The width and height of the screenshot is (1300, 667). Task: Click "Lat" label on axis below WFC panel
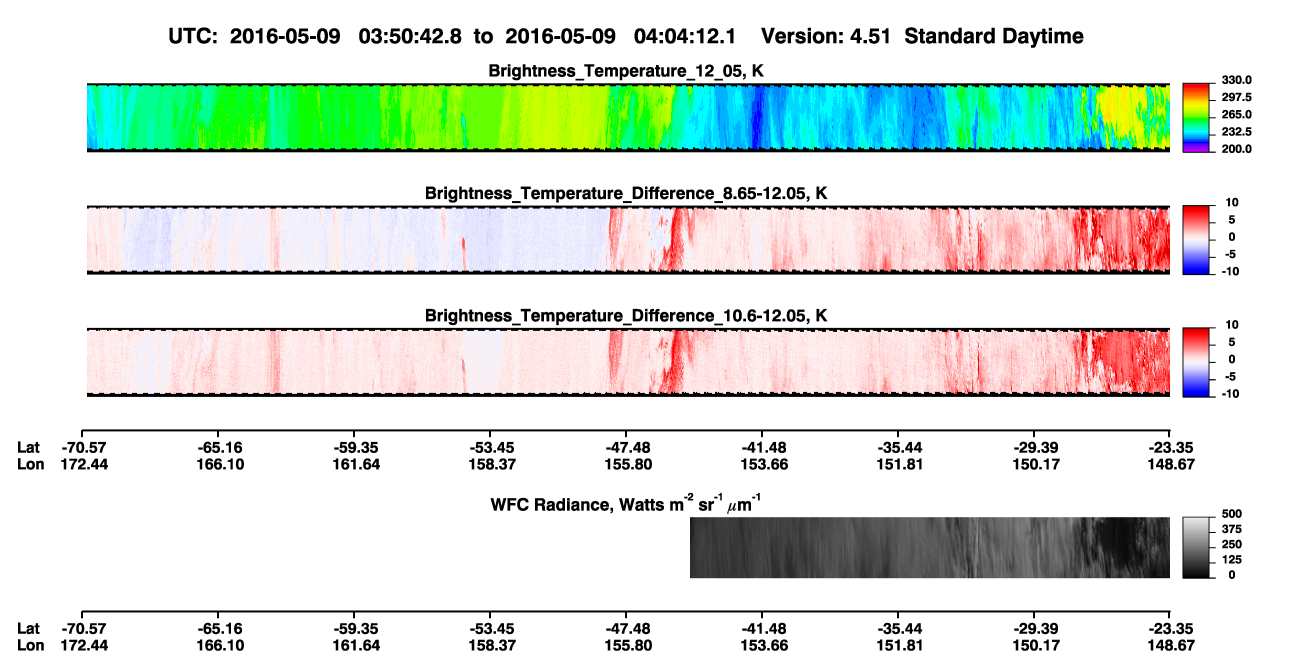pos(29,629)
